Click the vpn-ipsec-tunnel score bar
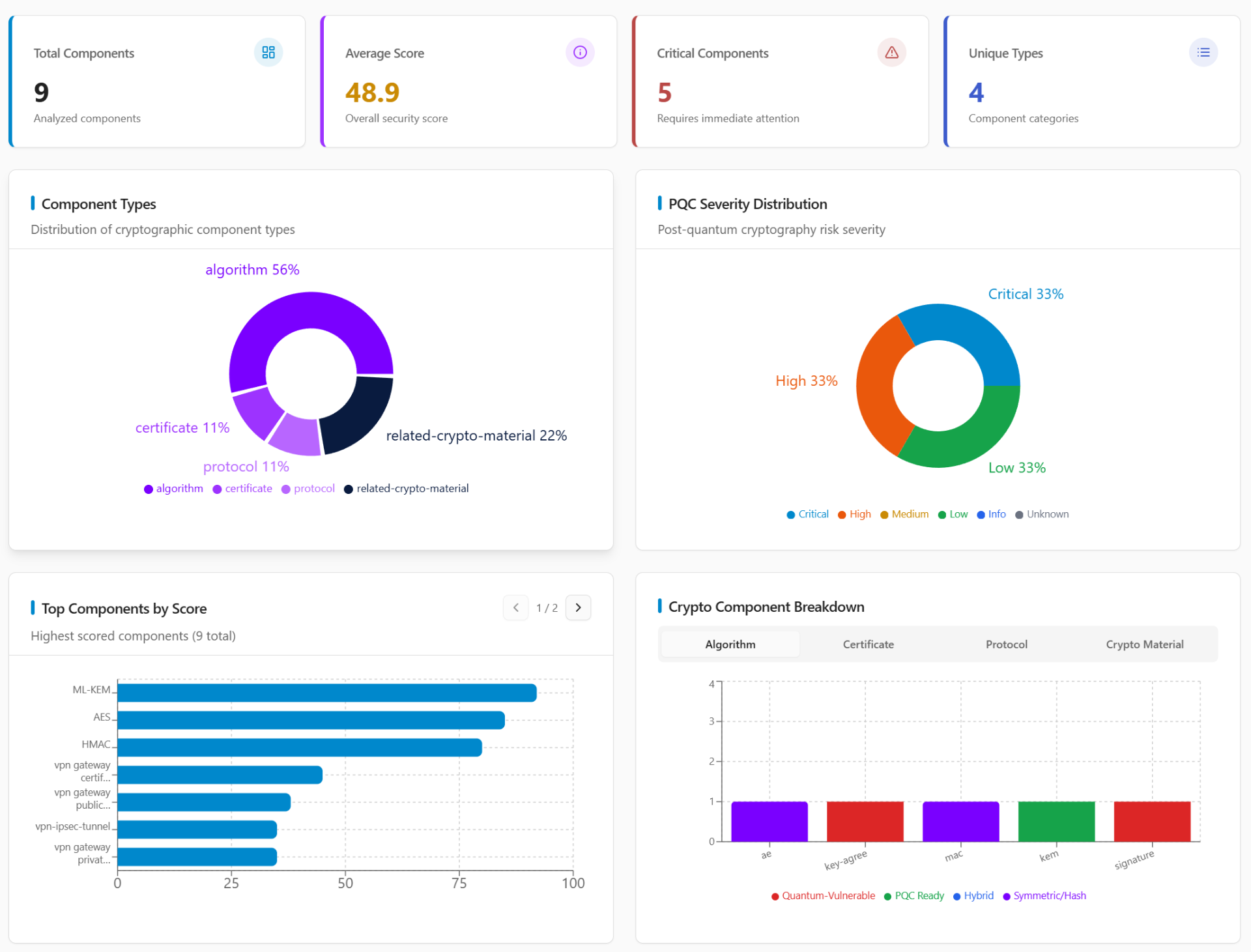The height and width of the screenshot is (952, 1251). [197, 829]
